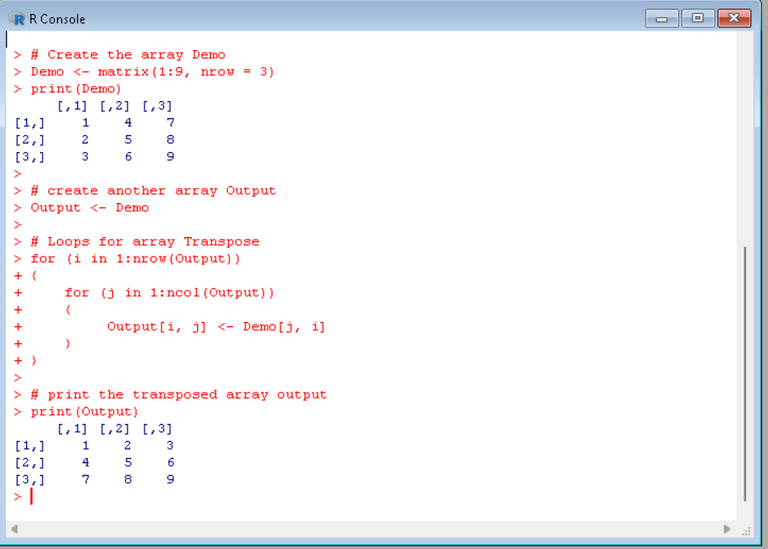
Task: Maximize the R Console window
Action: [x=697, y=18]
